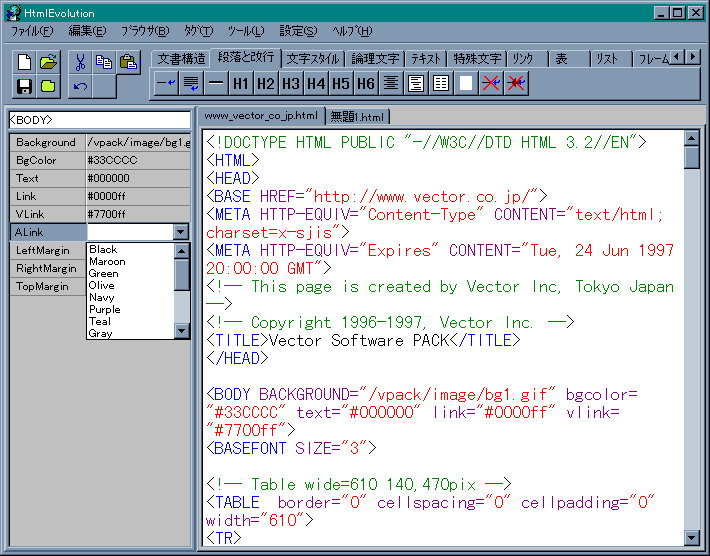Click the New document icon

tap(24, 62)
